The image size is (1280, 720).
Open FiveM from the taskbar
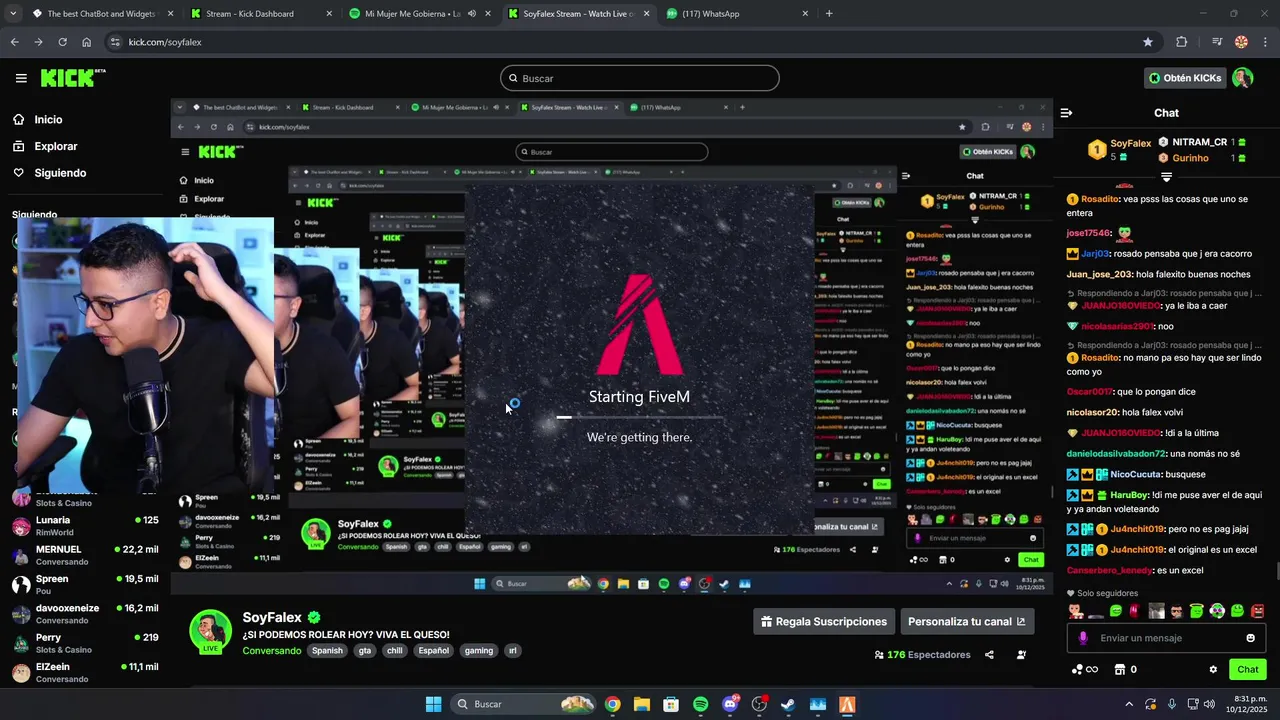[x=847, y=704]
